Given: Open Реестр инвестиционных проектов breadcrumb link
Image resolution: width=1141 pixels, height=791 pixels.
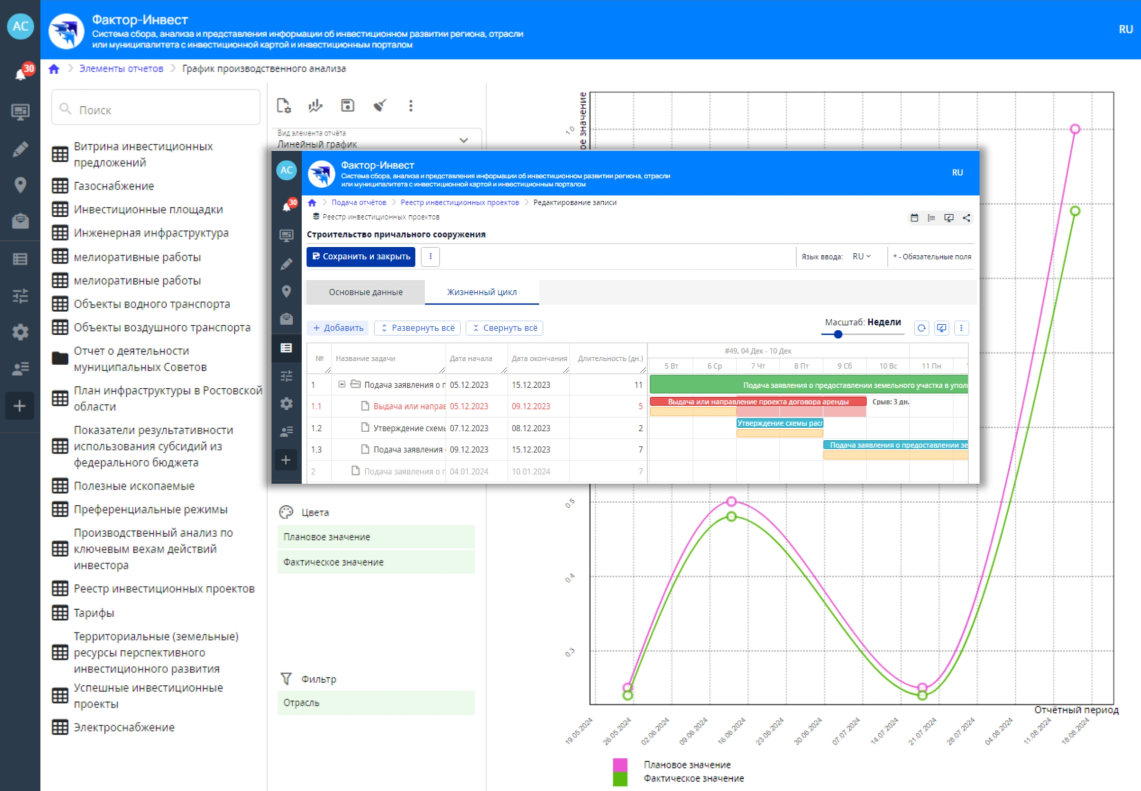Looking at the screenshot, I should pyautogui.click(x=459, y=203).
